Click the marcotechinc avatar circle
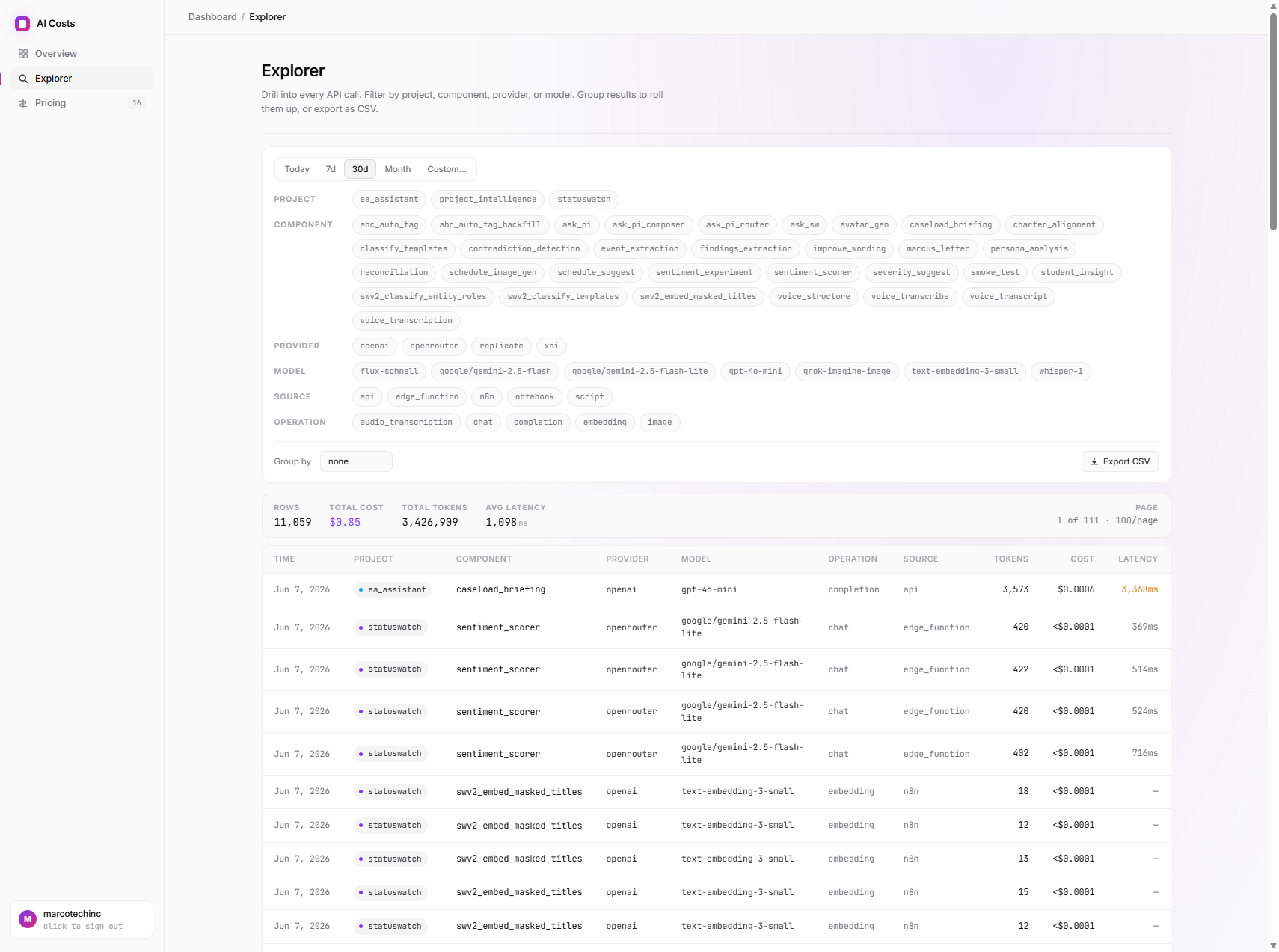This screenshot has width=1279, height=952. [28, 919]
